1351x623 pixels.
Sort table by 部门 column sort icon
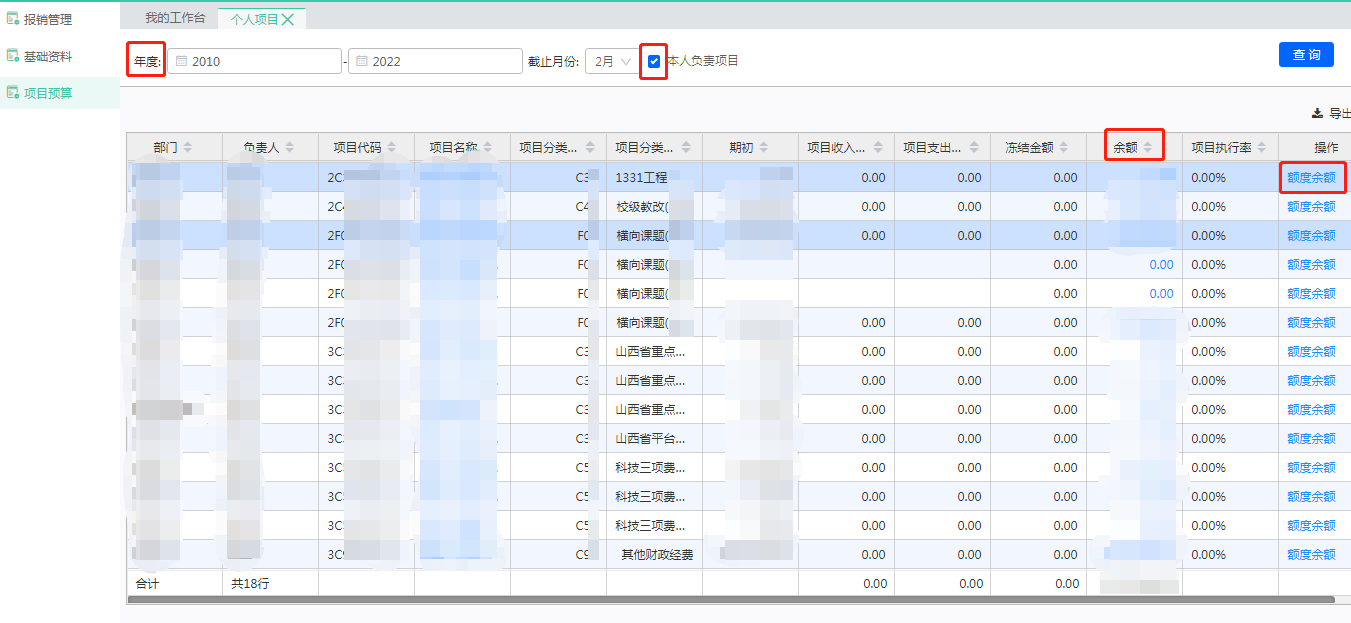point(187,147)
